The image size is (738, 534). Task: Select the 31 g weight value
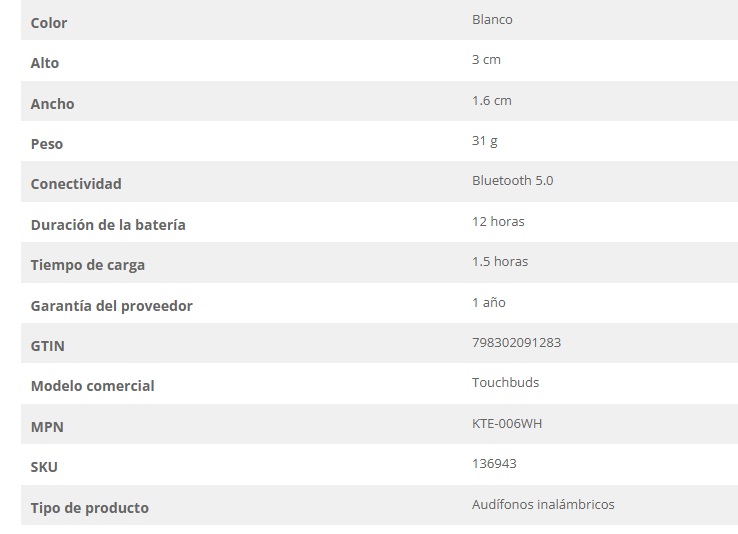point(484,141)
